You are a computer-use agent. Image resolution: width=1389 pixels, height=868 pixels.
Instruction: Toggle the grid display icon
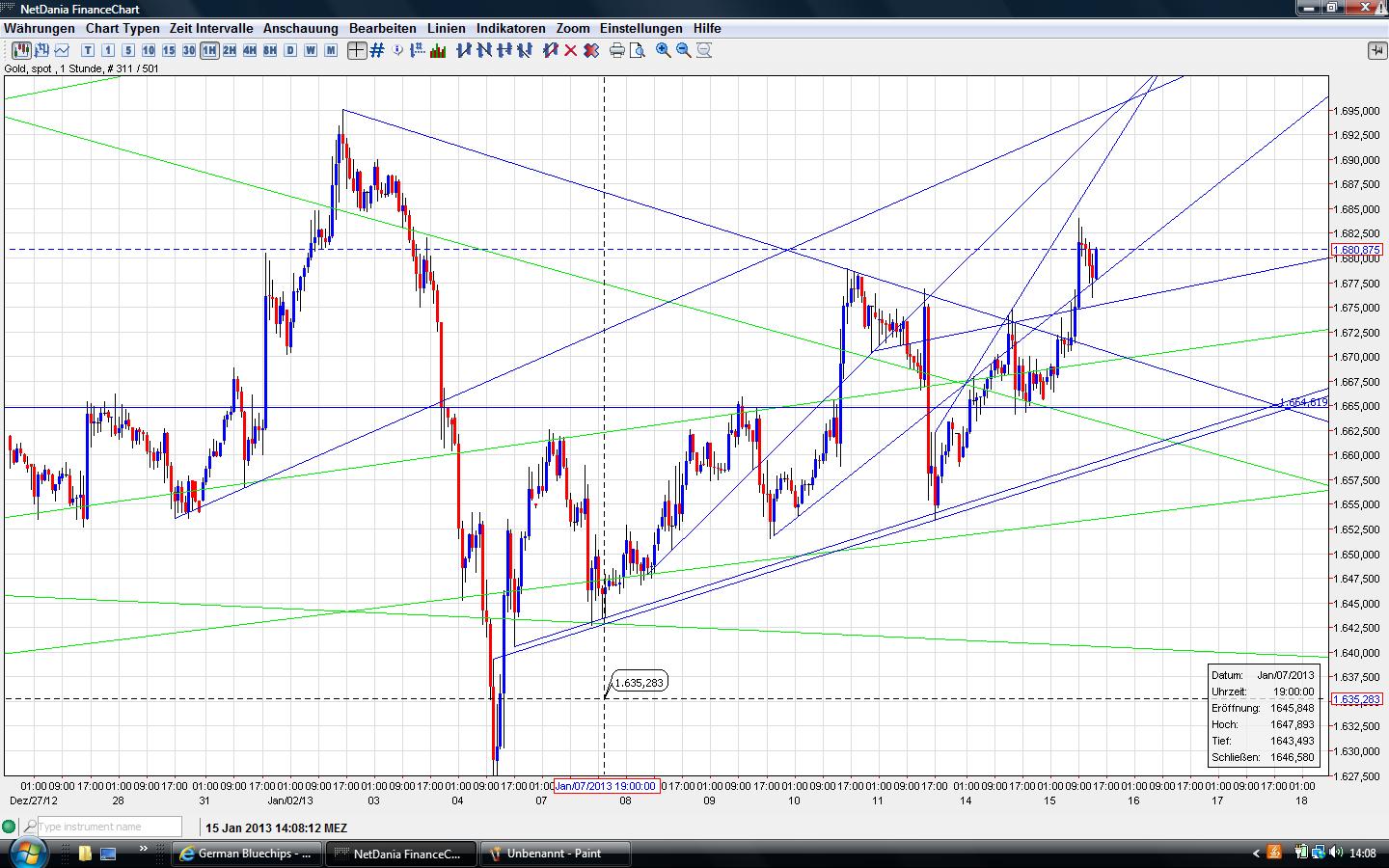tap(375, 50)
